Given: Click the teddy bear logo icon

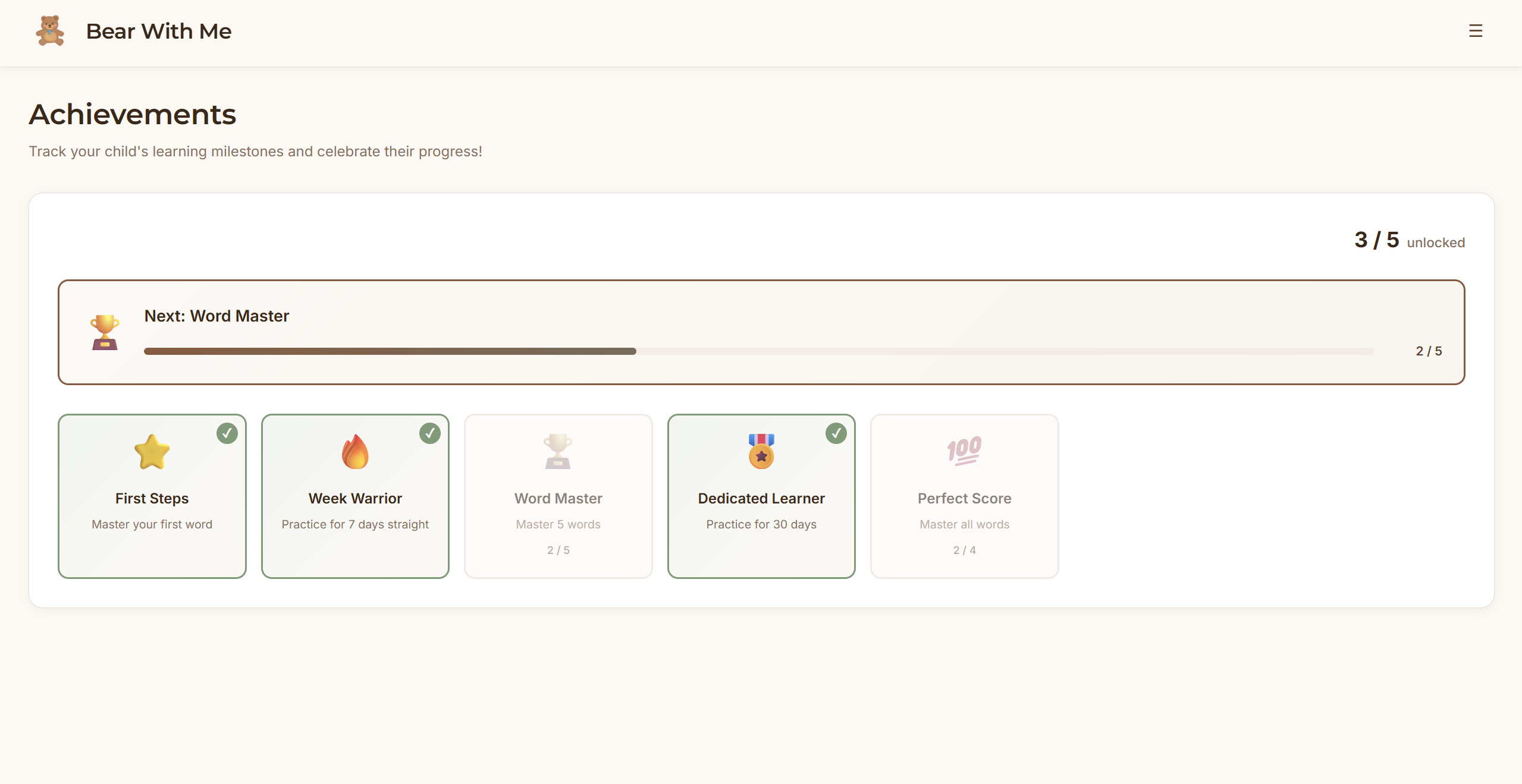Looking at the screenshot, I should point(50,31).
